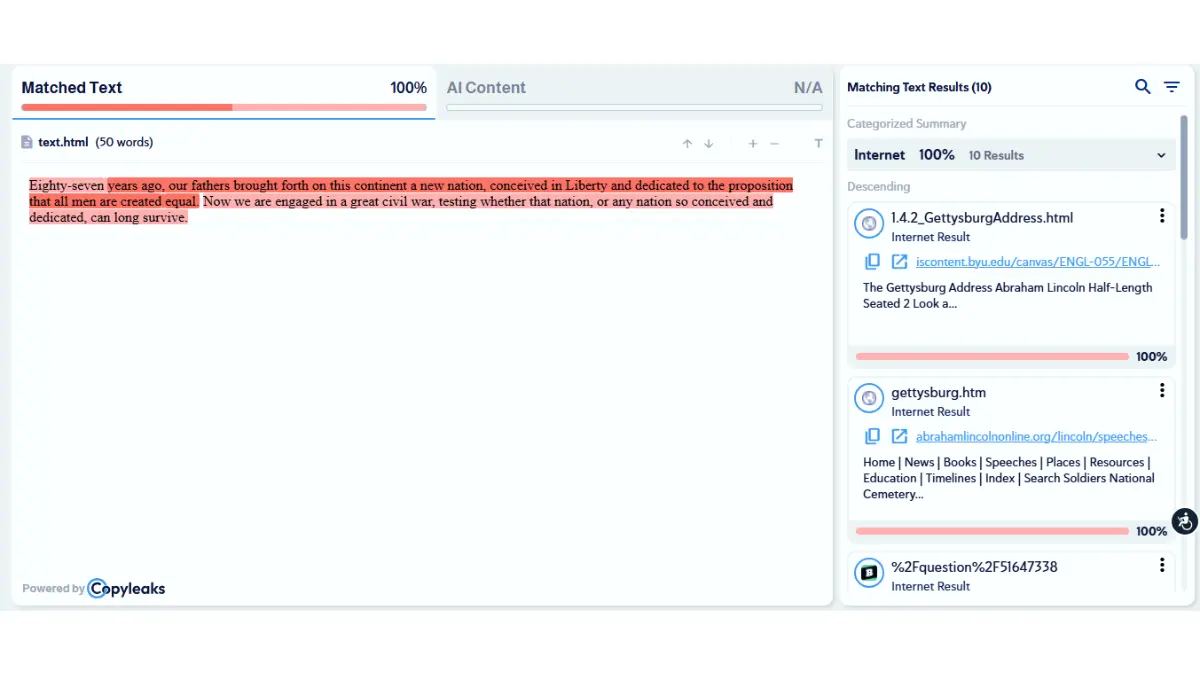
Task: Select the 1.4.2_GettysburgAddress.html result title
Action: tap(982, 217)
